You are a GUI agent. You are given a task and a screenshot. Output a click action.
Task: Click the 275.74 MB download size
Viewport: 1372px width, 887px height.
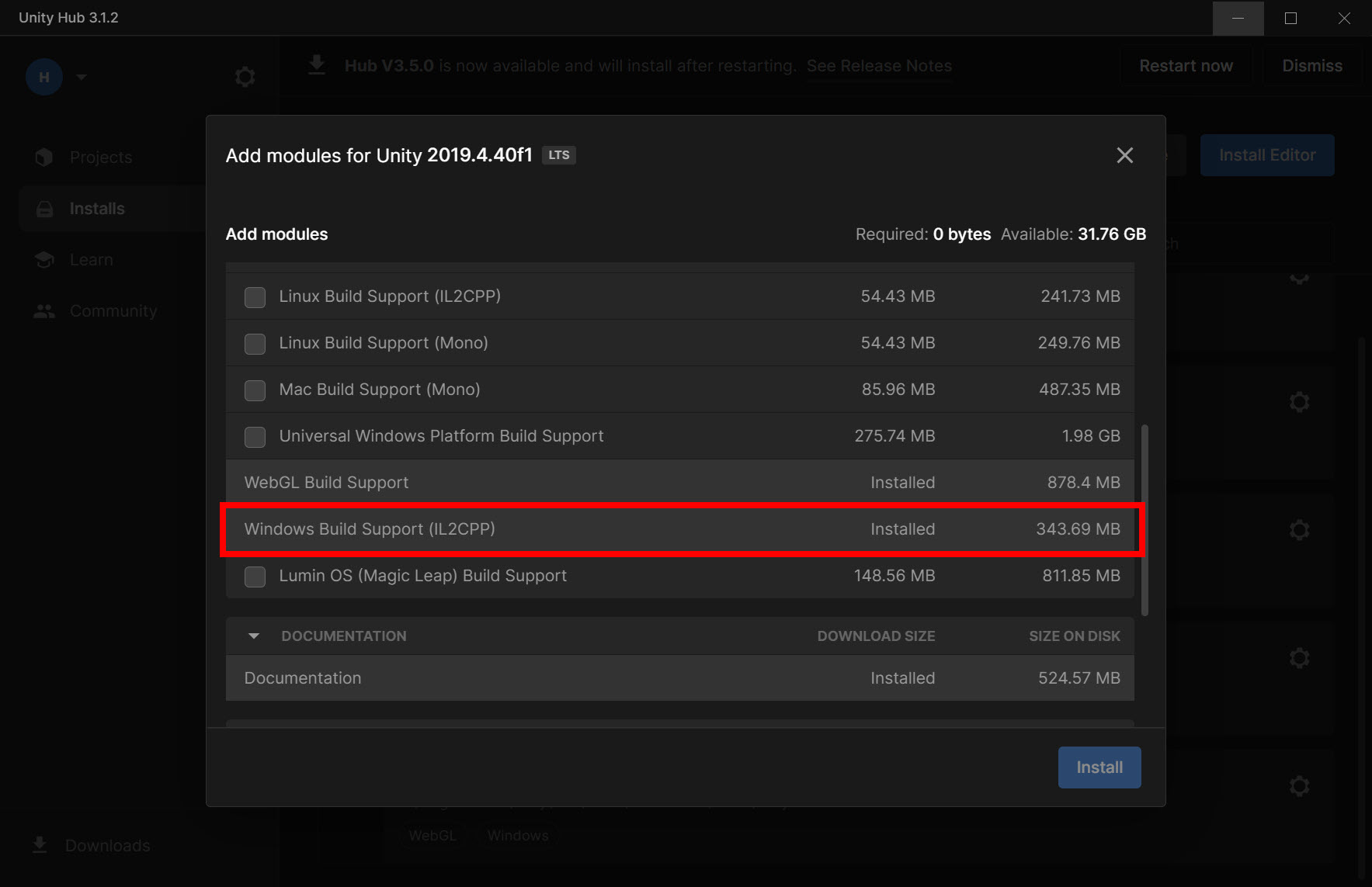click(x=894, y=436)
